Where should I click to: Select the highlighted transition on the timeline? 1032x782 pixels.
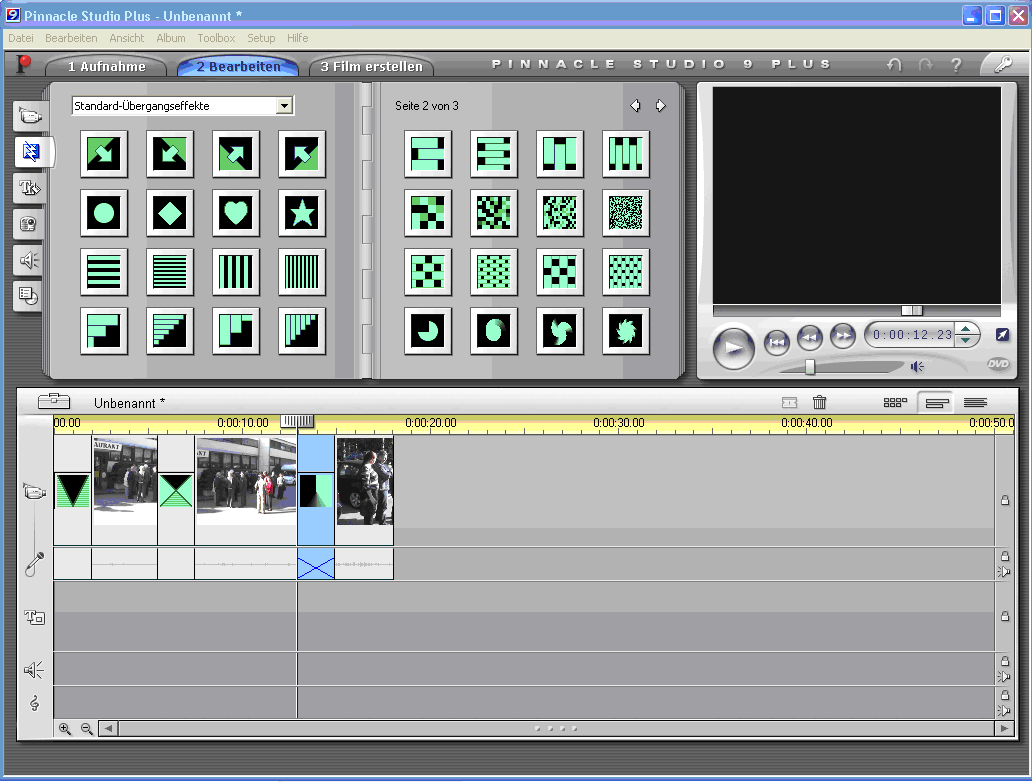pos(316,490)
